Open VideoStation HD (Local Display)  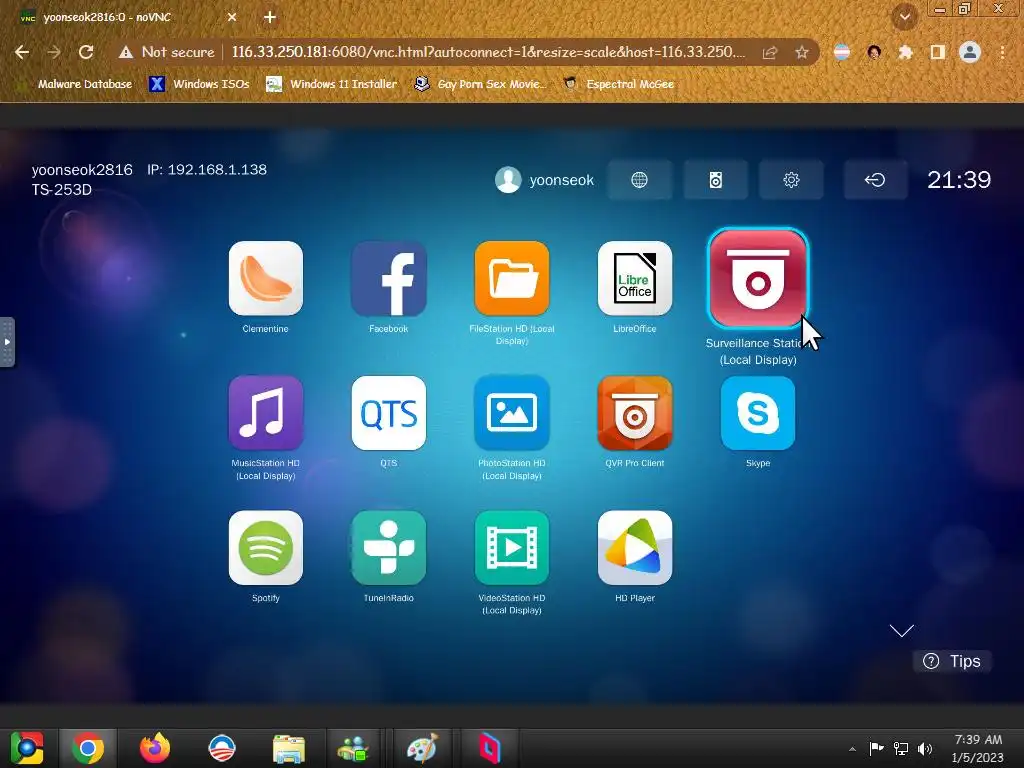(x=512, y=547)
